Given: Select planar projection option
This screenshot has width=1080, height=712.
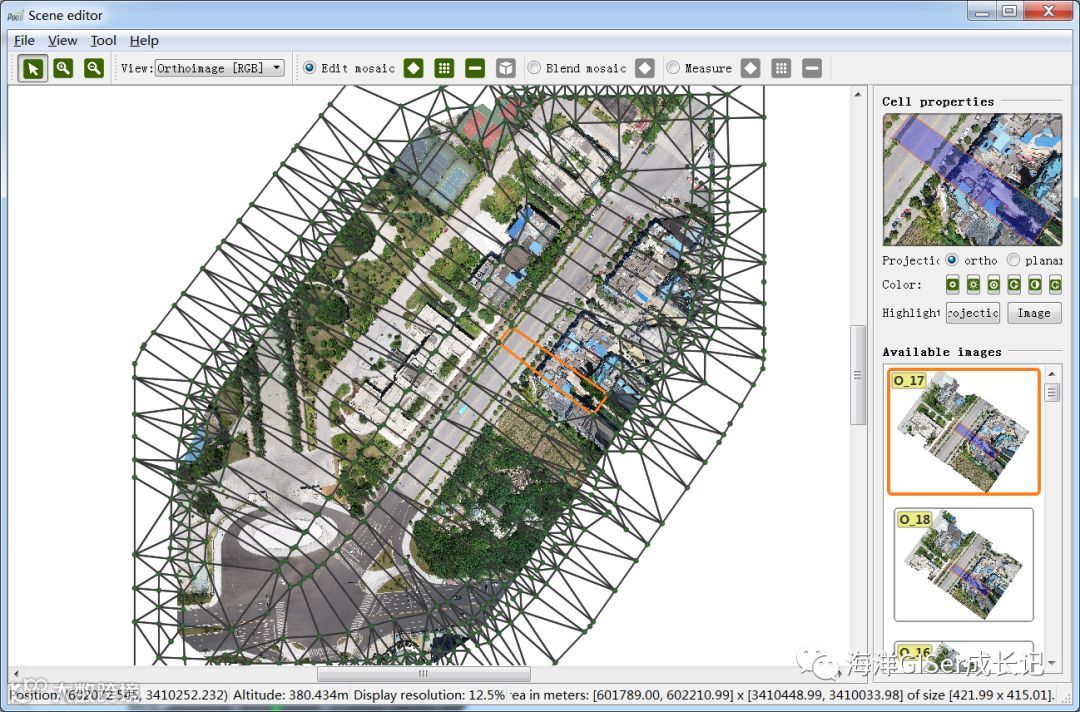Looking at the screenshot, I should tap(1013, 260).
